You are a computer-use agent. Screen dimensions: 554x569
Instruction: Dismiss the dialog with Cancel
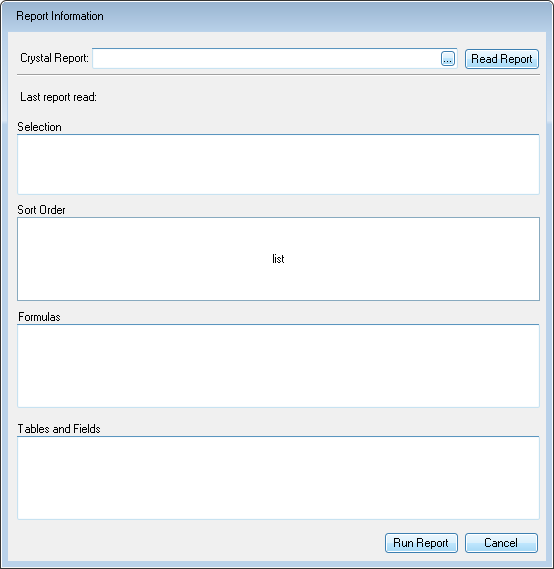[x=501, y=543]
